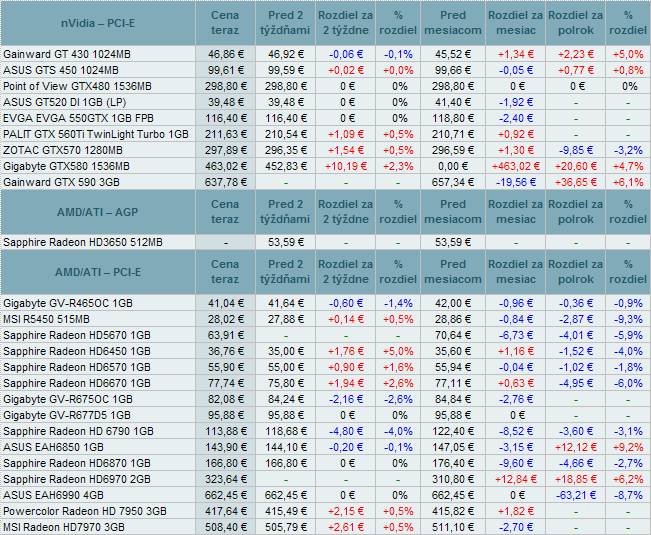Image resolution: width=651 pixels, height=535 pixels.
Task: Click 53,59 € two-weeks-ago price for HD3650
Action: tap(286, 242)
